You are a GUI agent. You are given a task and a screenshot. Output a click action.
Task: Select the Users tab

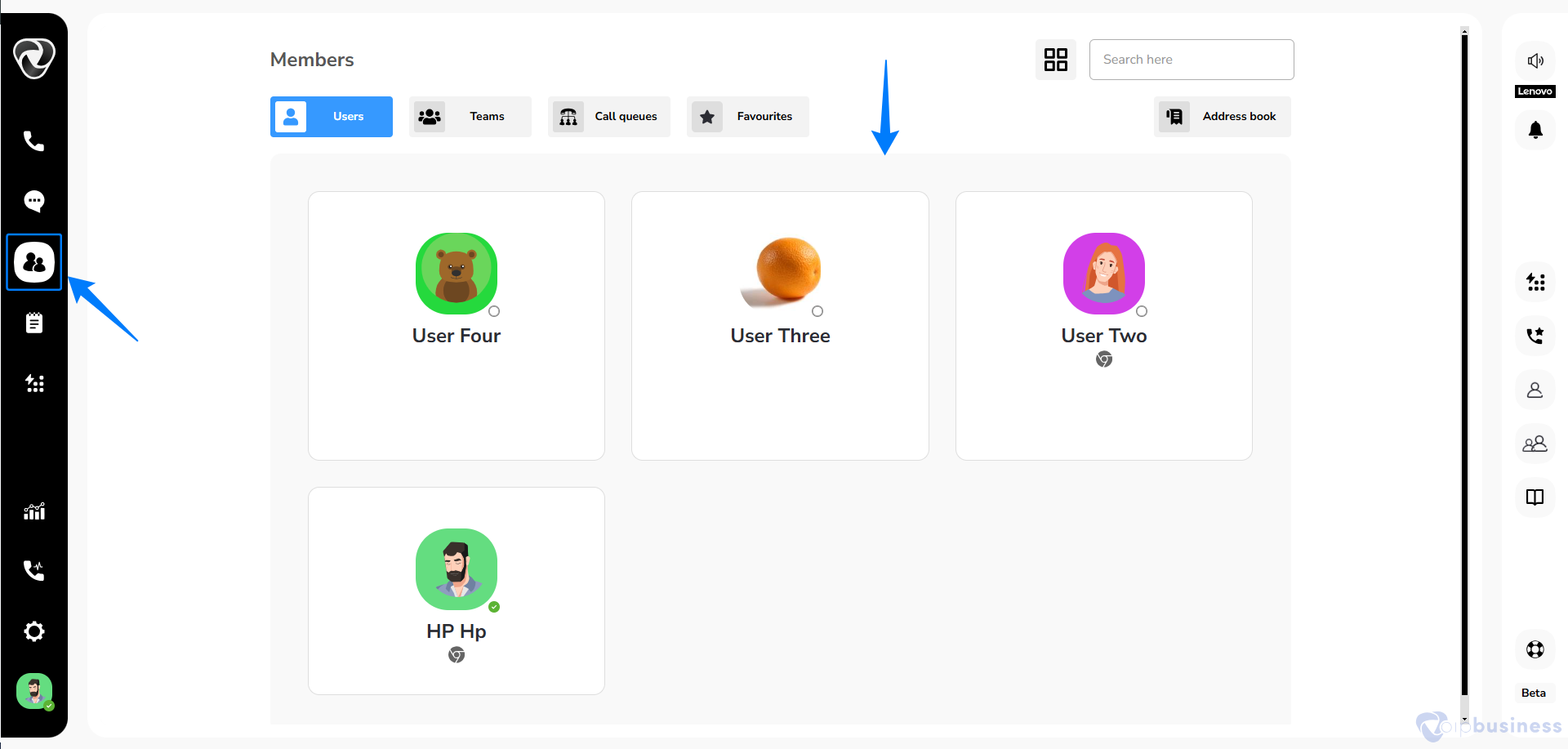(x=332, y=117)
